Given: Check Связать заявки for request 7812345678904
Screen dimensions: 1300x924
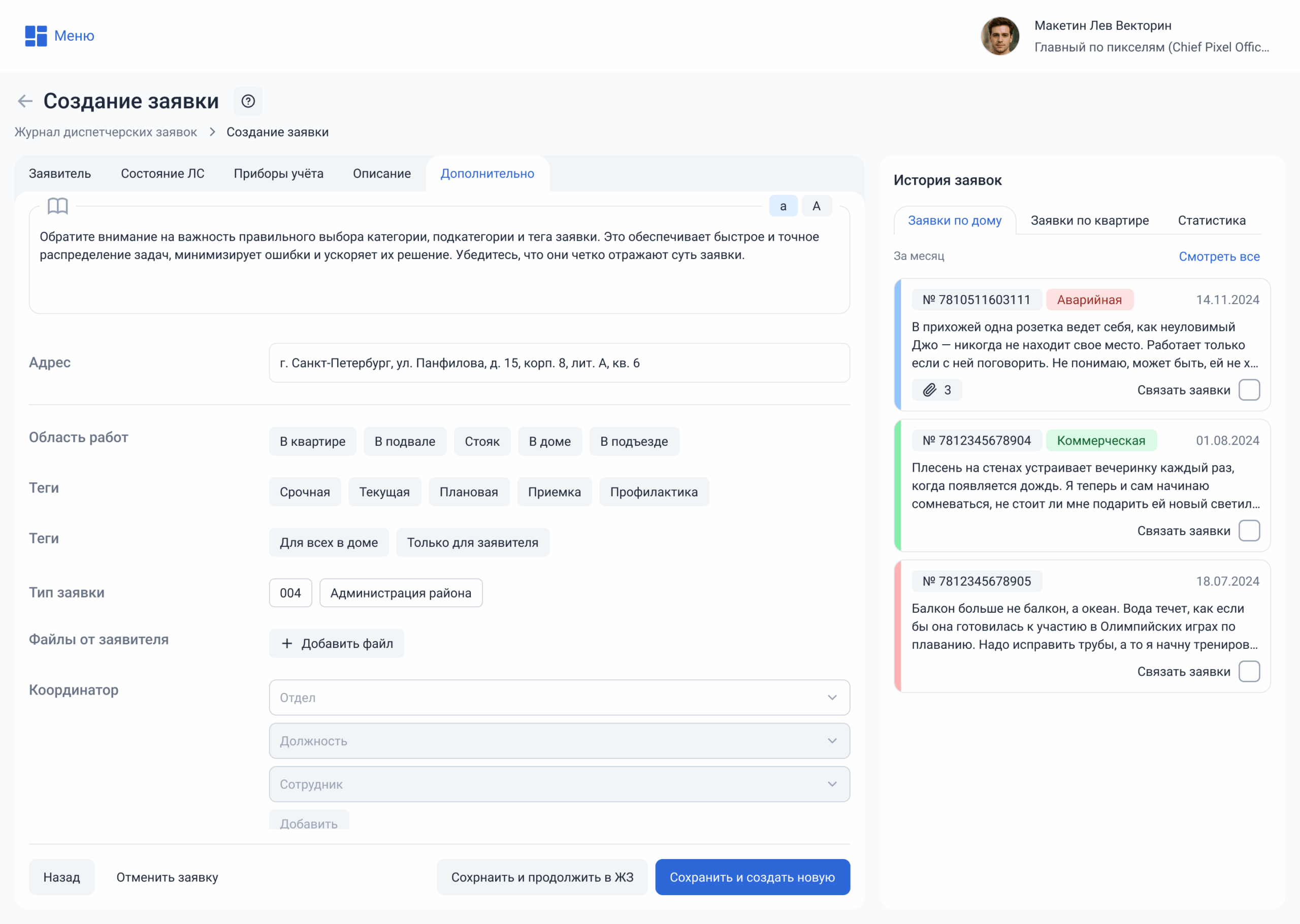Looking at the screenshot, I should [1249, 531].
